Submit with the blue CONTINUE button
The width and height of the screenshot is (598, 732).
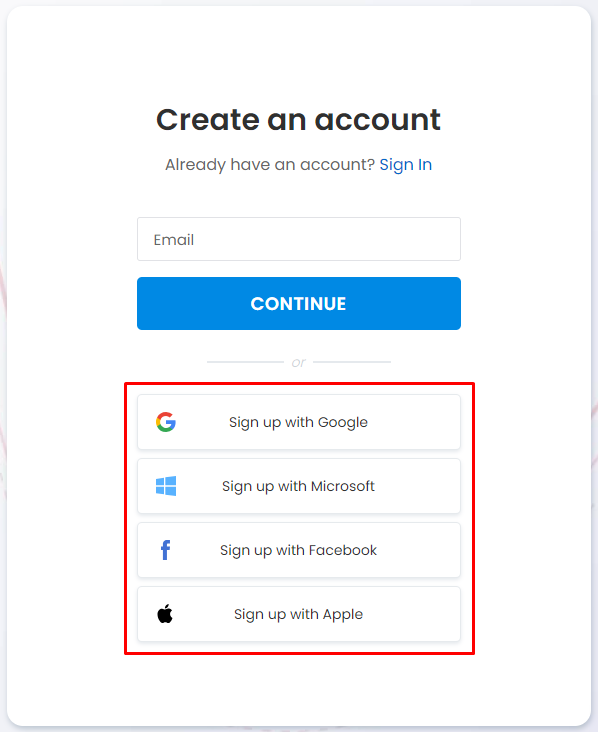[x=299, y=303]
